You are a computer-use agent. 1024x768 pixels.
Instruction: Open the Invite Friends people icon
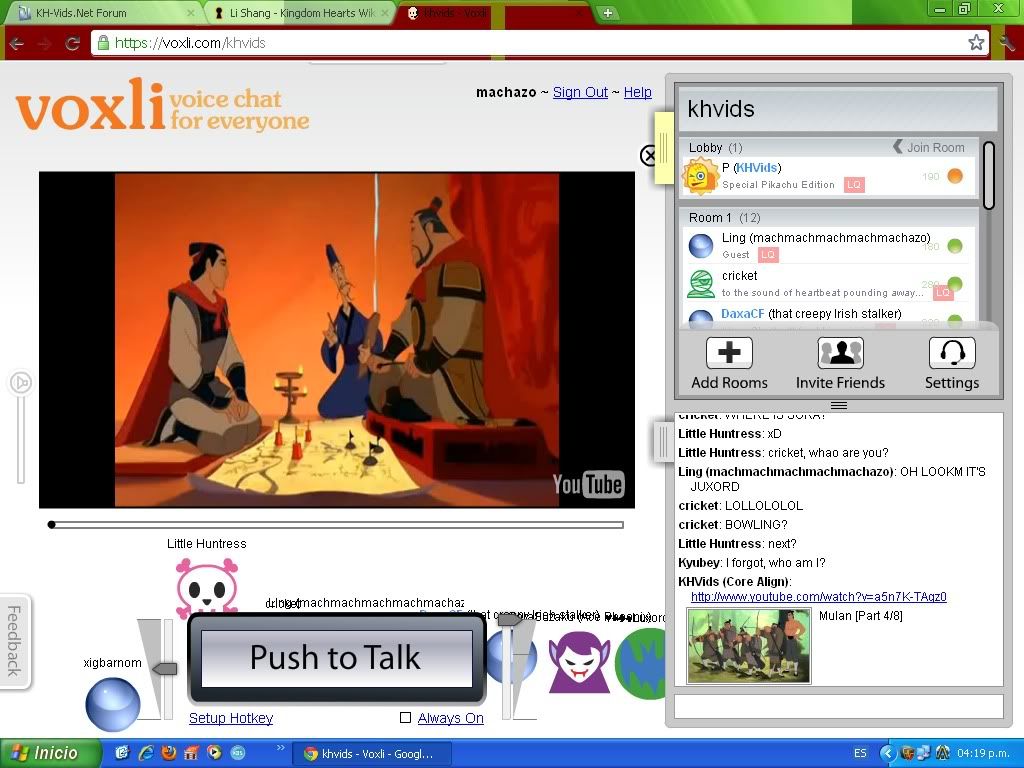(x=840, y=353)
